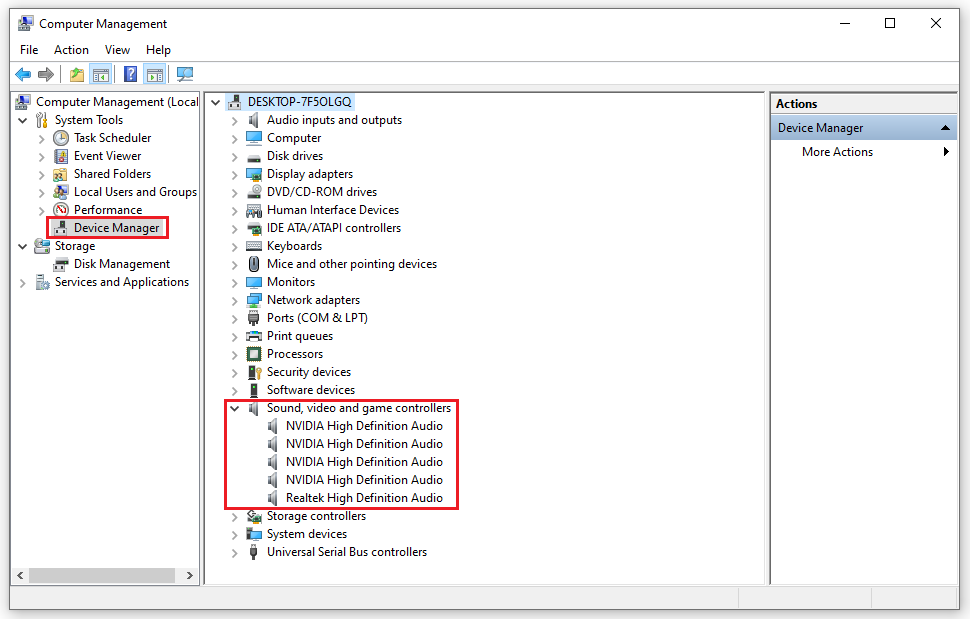
Task: Toggle the Show/Hide Console Tree icon
Action: click(101, 73)
